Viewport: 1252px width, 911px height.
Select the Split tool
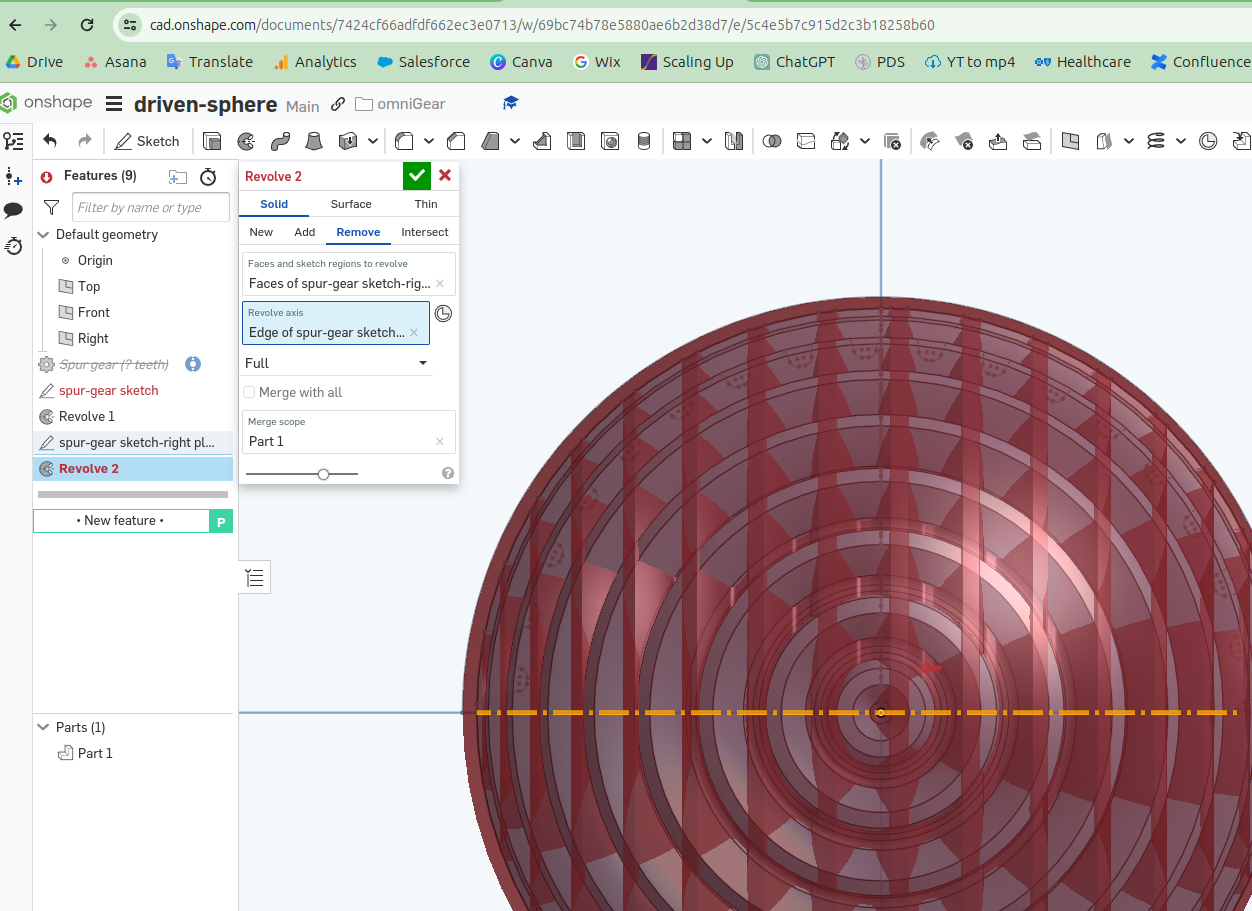coord(805,141)
